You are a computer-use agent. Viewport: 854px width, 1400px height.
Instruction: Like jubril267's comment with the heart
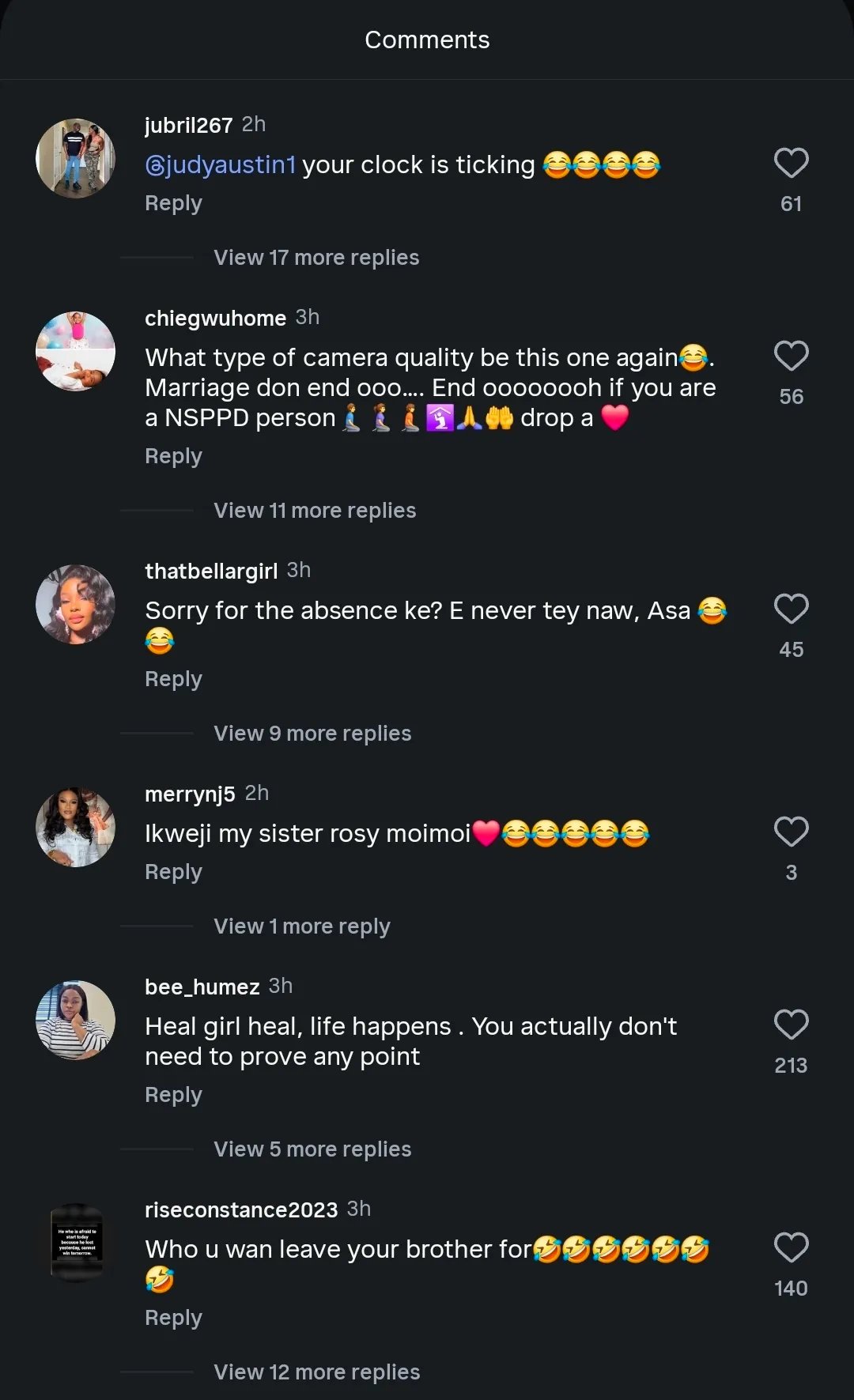[x=791, y=163]
